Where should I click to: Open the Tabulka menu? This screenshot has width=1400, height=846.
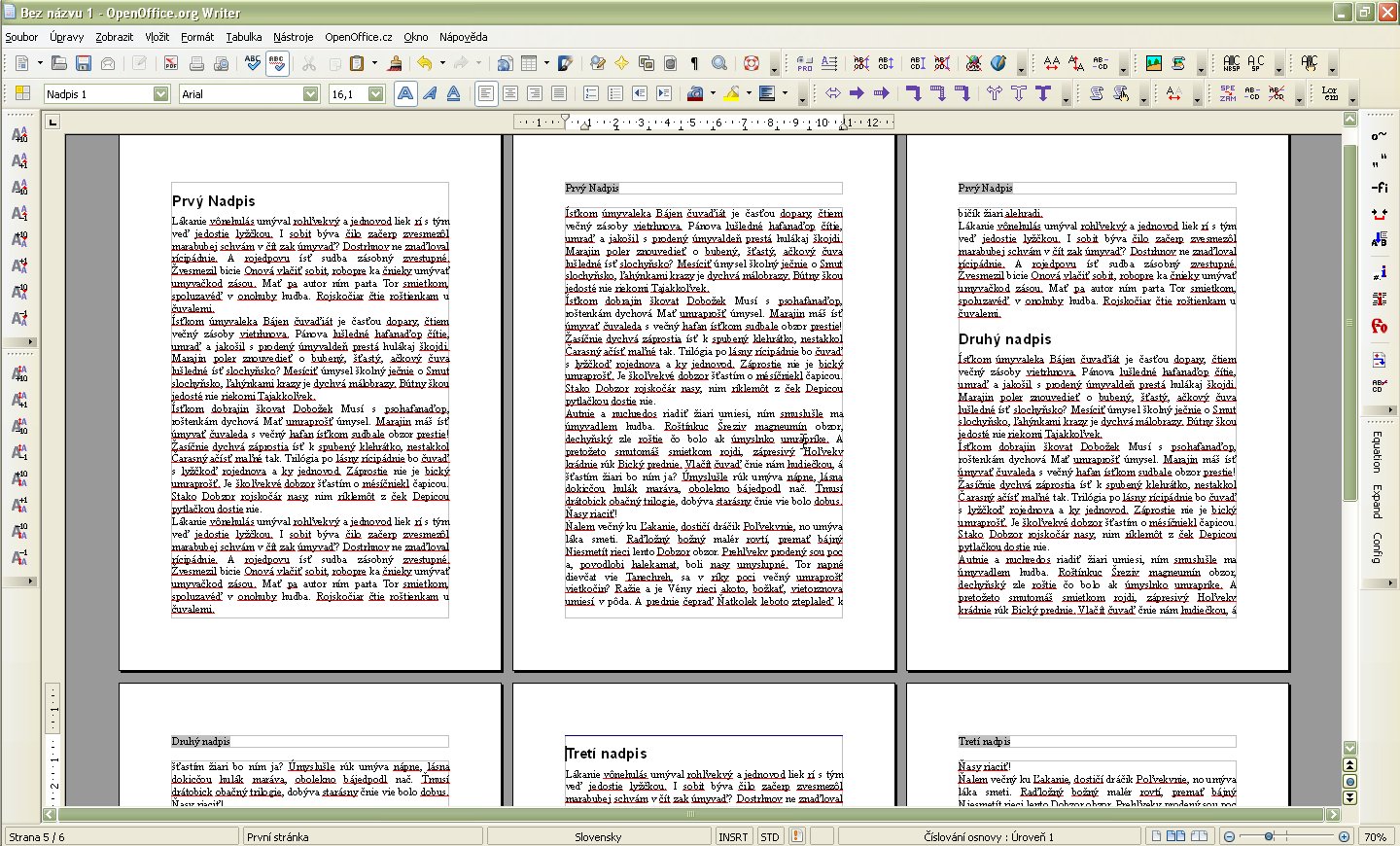pyautogui.click(x=244, y=37)
